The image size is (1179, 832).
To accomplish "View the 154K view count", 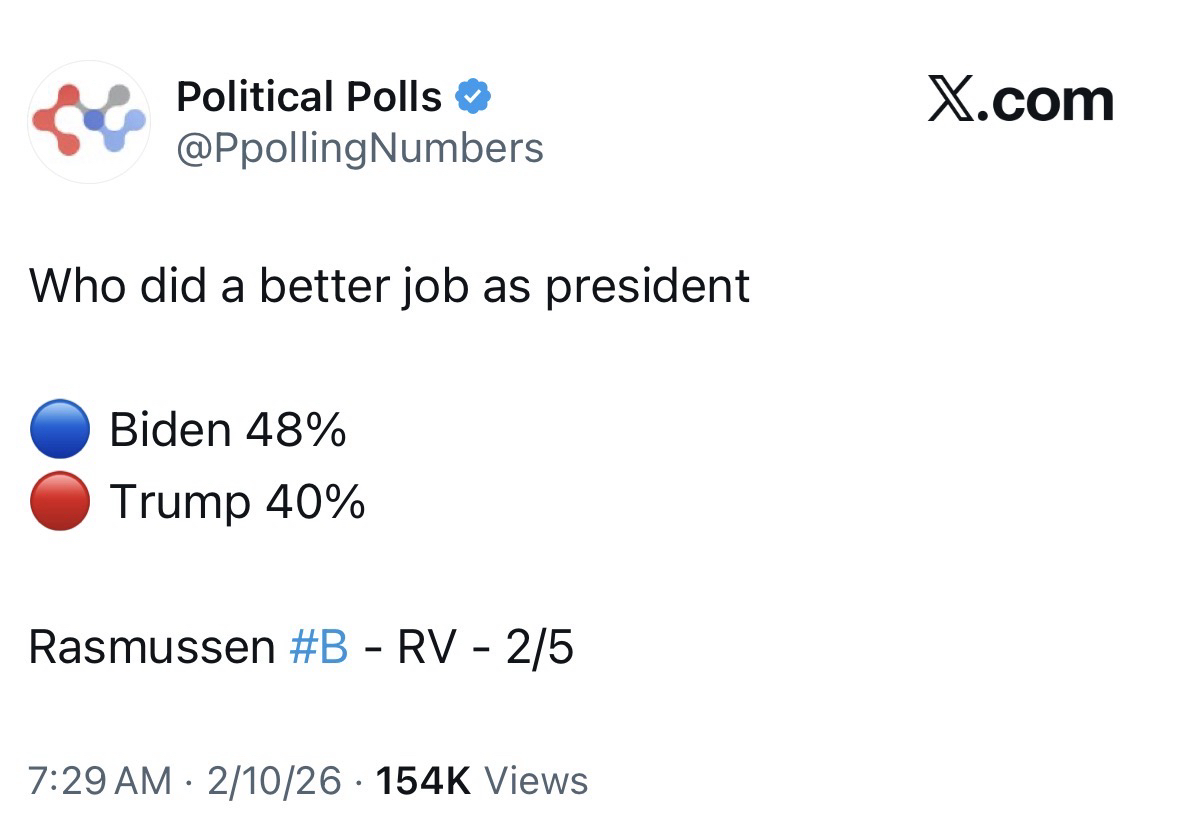I will click(422, 781).
